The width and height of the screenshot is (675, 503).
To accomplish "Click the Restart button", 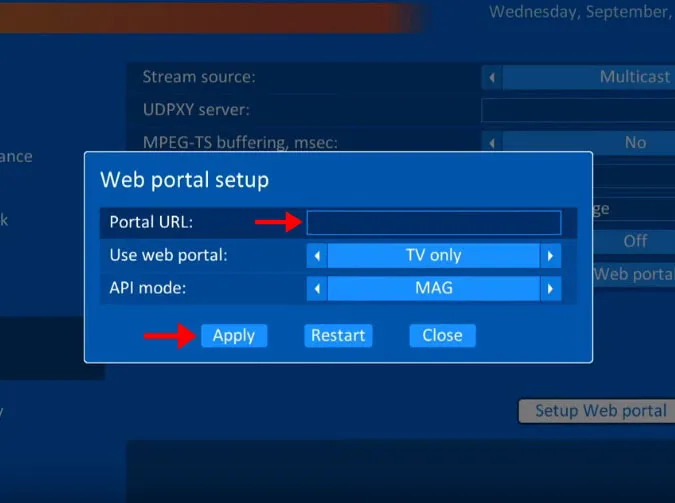I will 338,335.
